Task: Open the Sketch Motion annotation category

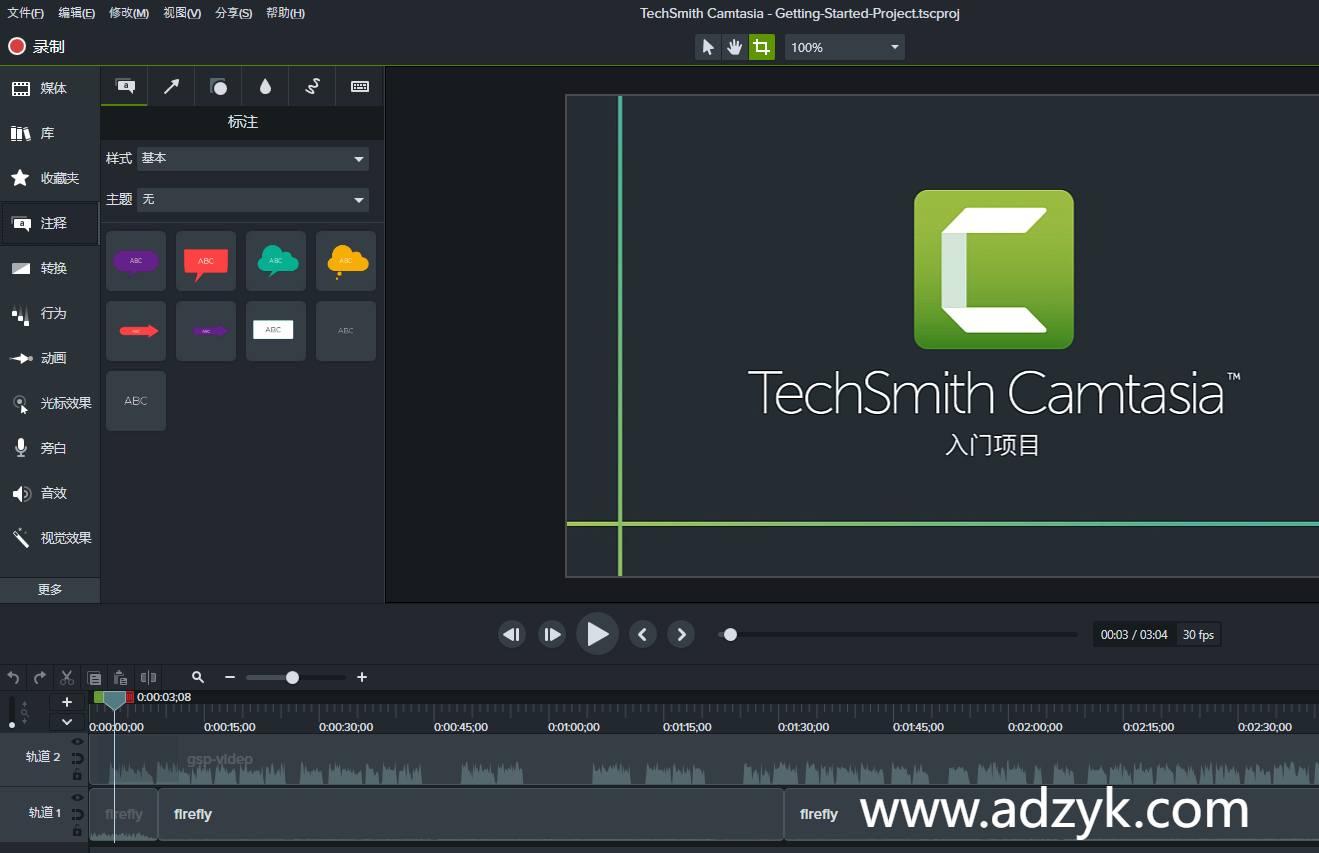Action: pos(312,86)
